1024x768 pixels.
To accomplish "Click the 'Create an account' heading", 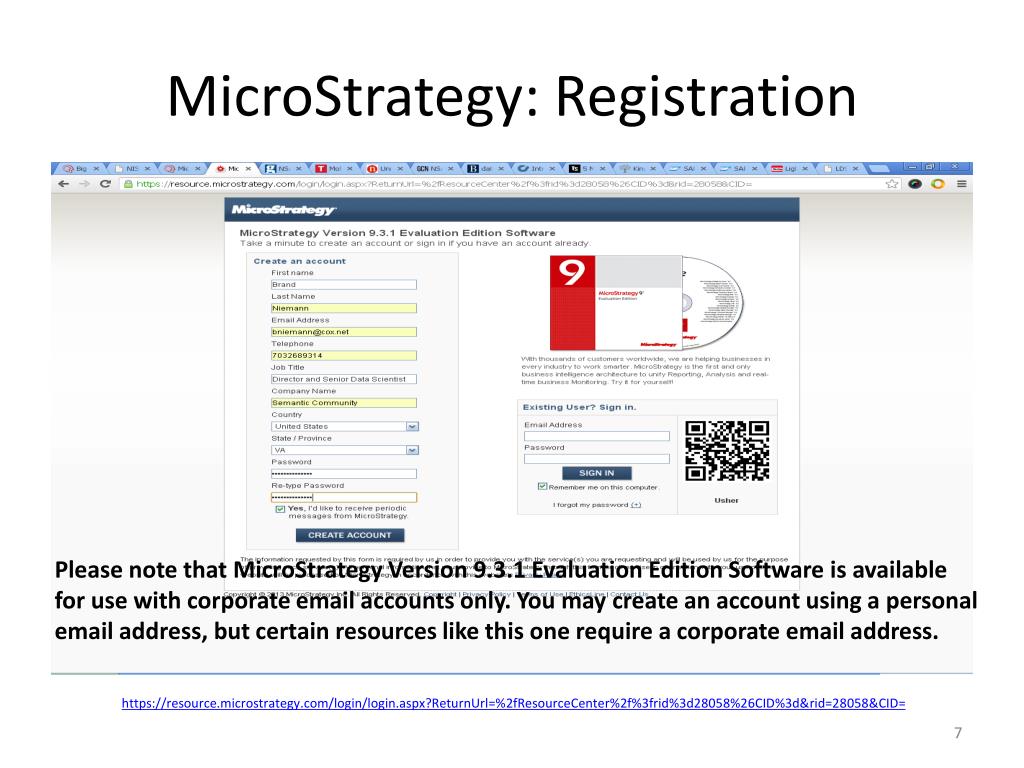I will point(300,261).
